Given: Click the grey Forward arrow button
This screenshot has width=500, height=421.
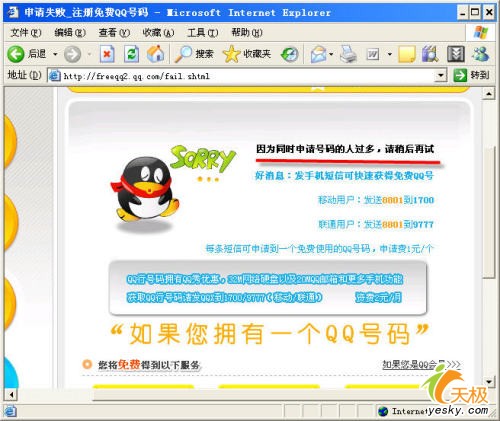Looking at the screenshot, I should point(72,54).
